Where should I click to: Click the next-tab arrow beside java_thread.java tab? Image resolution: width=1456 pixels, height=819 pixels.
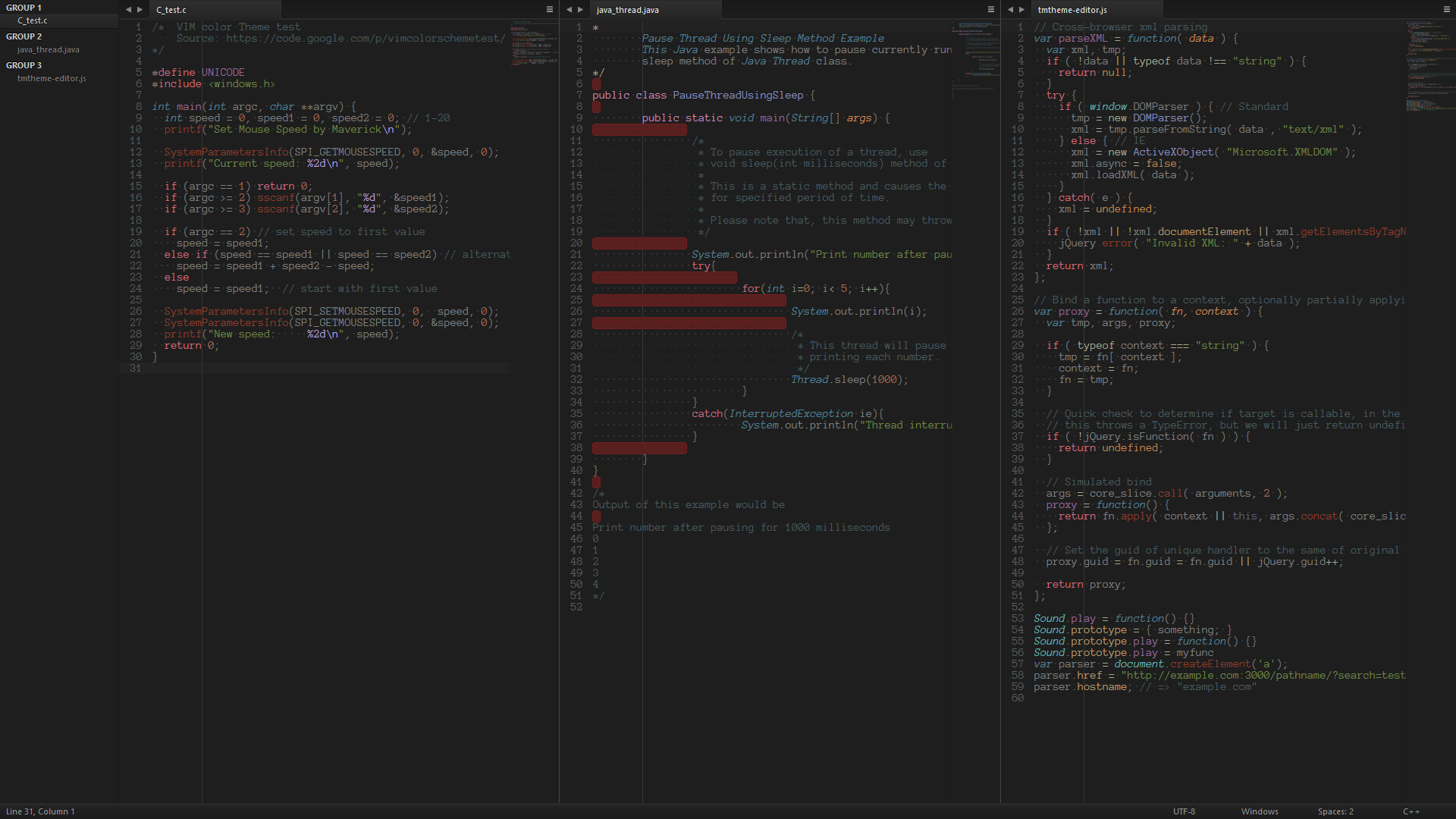click(x=581, y=10)
